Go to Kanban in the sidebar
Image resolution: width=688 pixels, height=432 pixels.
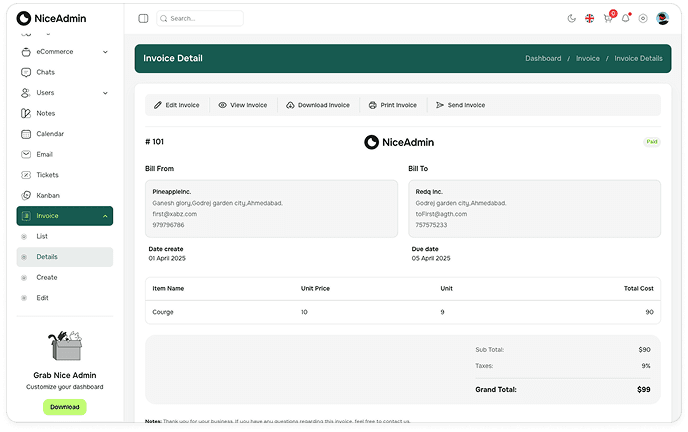click(48, 195)
